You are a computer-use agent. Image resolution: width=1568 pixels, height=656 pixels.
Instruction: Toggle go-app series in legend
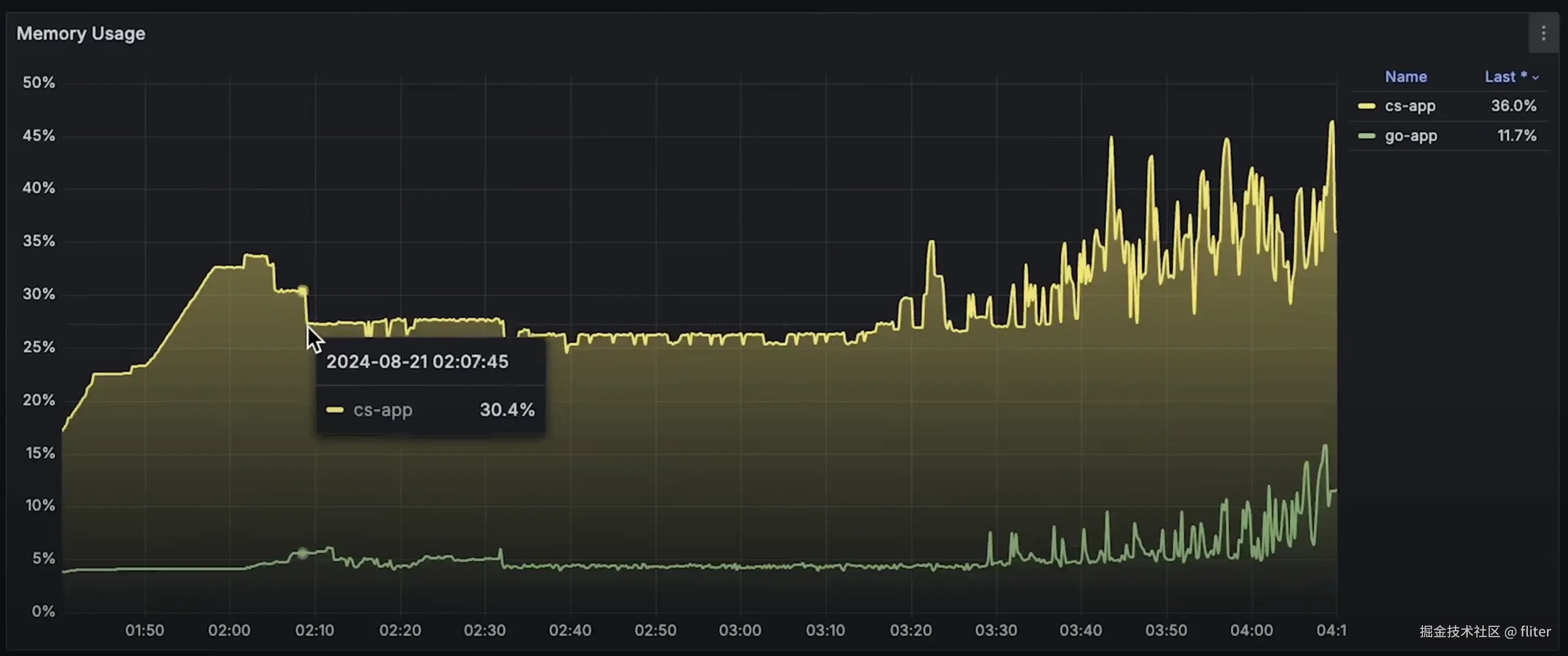1410,136
